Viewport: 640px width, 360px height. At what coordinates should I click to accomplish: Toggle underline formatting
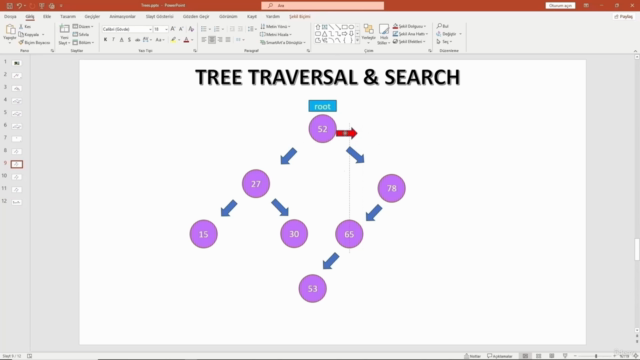pos(121,40)
